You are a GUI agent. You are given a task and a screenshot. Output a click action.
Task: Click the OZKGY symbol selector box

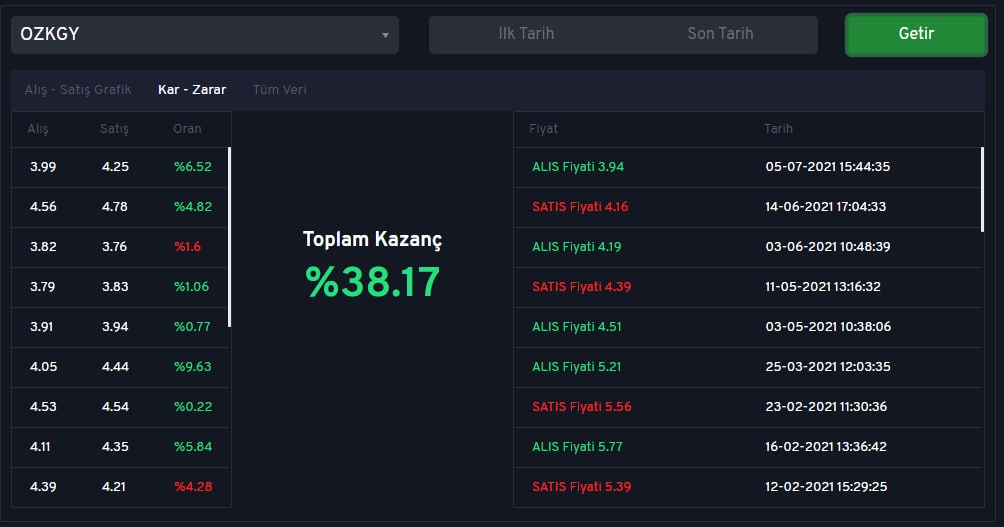pos(205,35)
